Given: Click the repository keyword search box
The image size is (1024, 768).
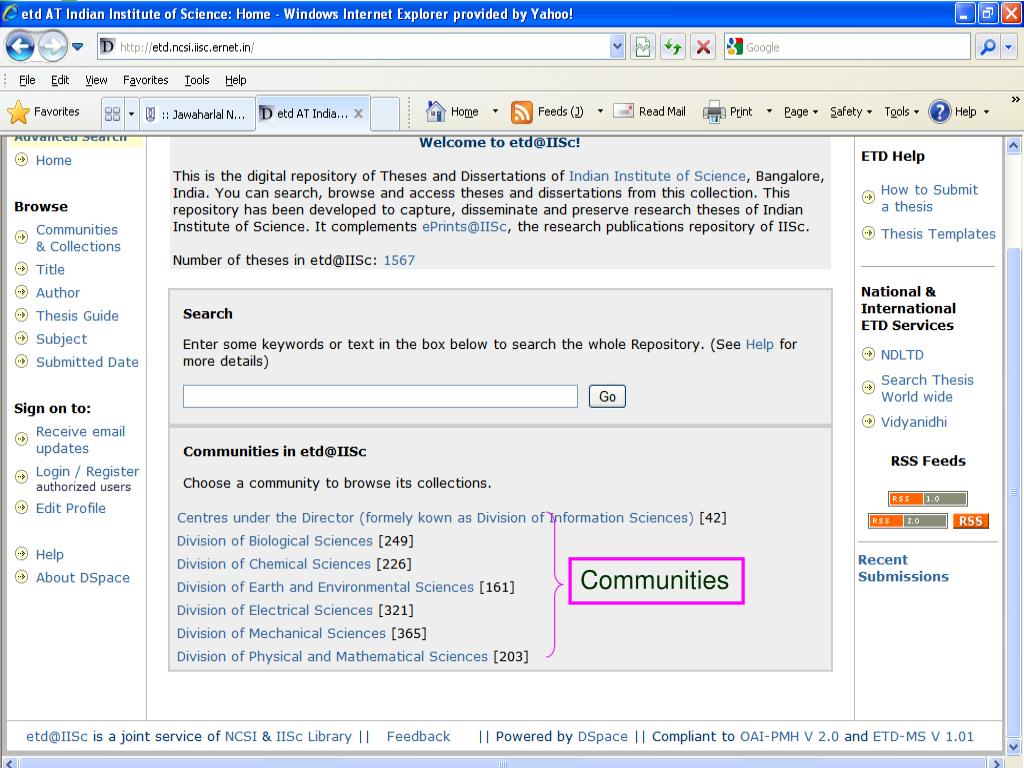Looking at the screenshot, I should 380,396.
